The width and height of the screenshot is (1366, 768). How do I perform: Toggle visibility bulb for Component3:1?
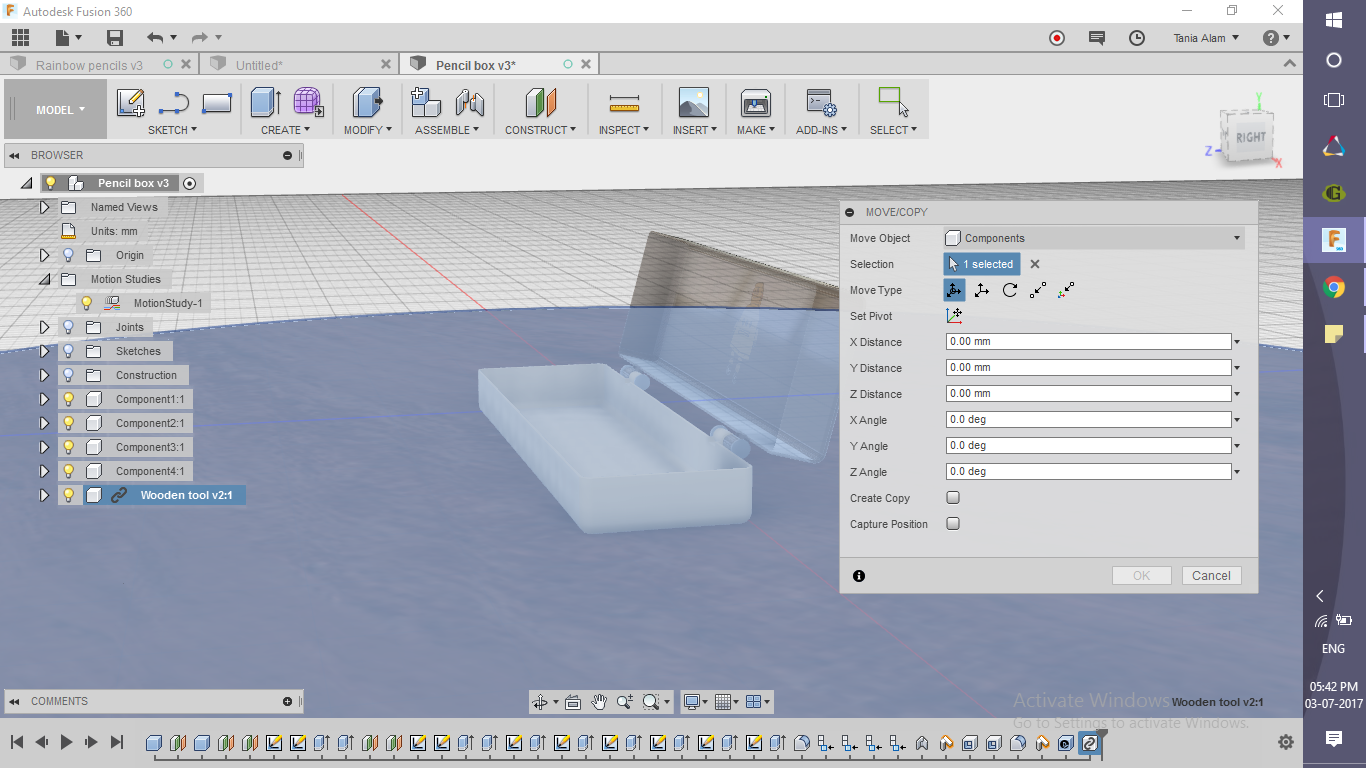68,447
